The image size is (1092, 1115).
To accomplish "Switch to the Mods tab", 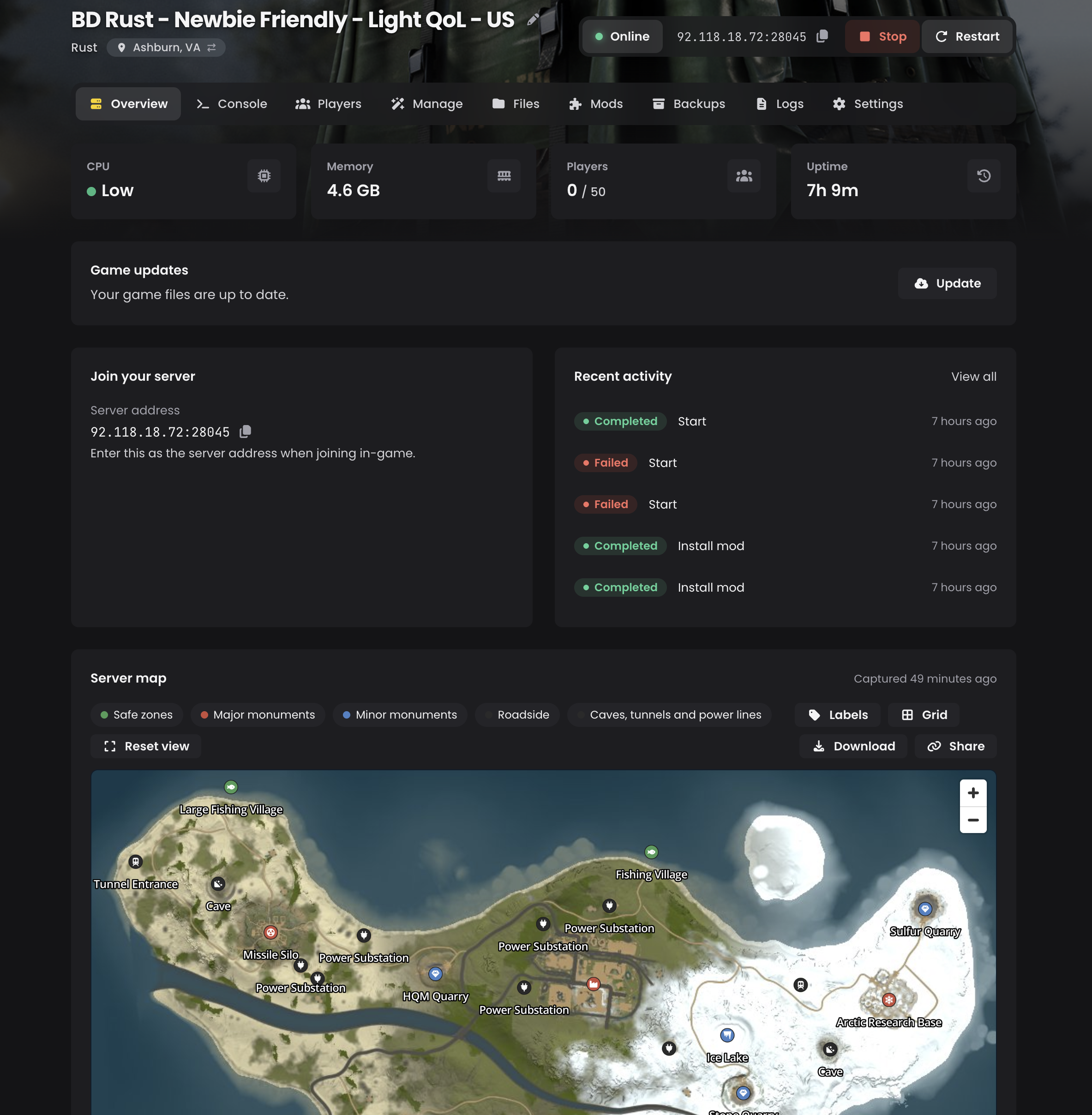I will coord(595,104).
